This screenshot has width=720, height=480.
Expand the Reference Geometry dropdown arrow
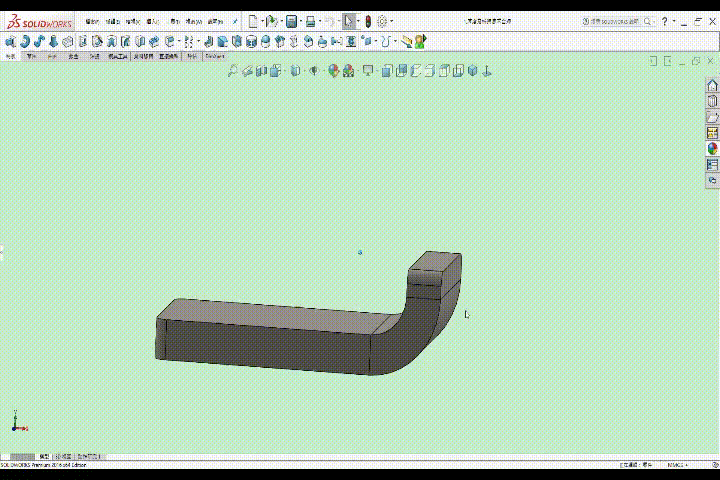tap(376, 42)
